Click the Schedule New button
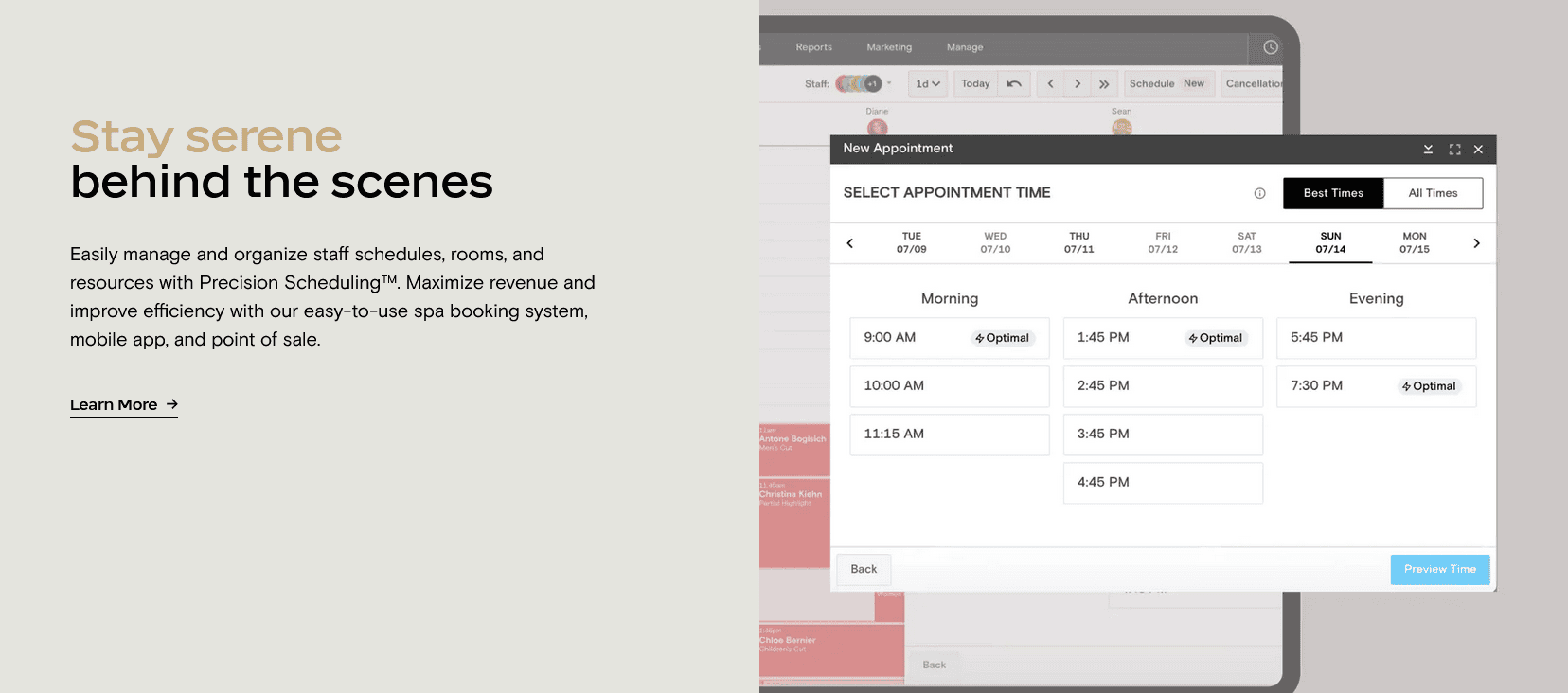The height and width of the screenshot is (693, 1568). (1169, 83)
